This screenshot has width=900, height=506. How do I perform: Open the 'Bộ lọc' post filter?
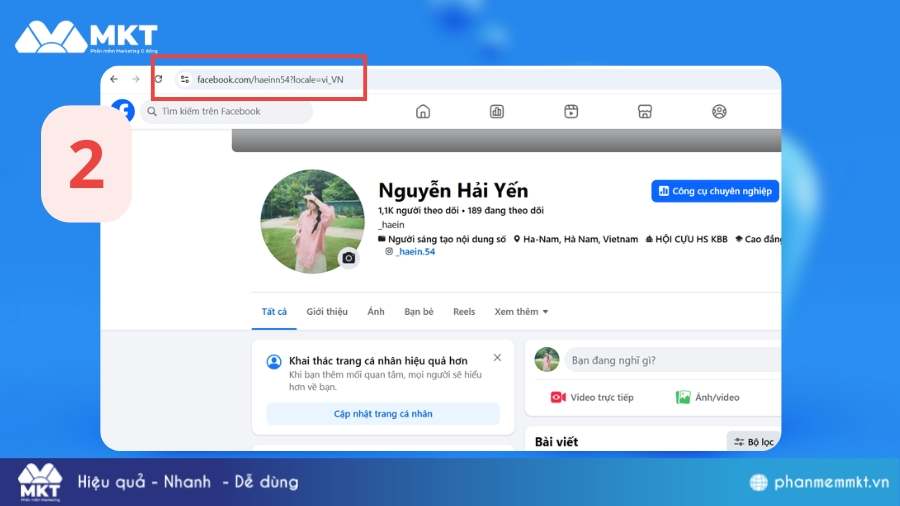click(x=754, y=442)
